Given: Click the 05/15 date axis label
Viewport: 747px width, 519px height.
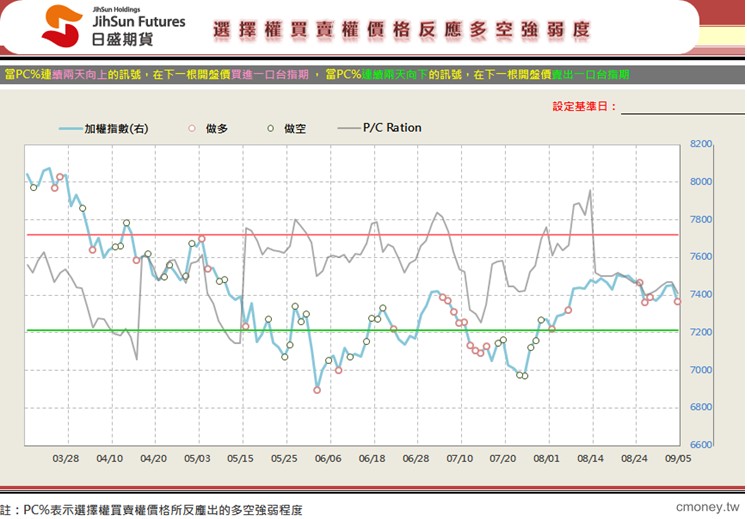Looking at the screenshot, I should coord(241,458).
